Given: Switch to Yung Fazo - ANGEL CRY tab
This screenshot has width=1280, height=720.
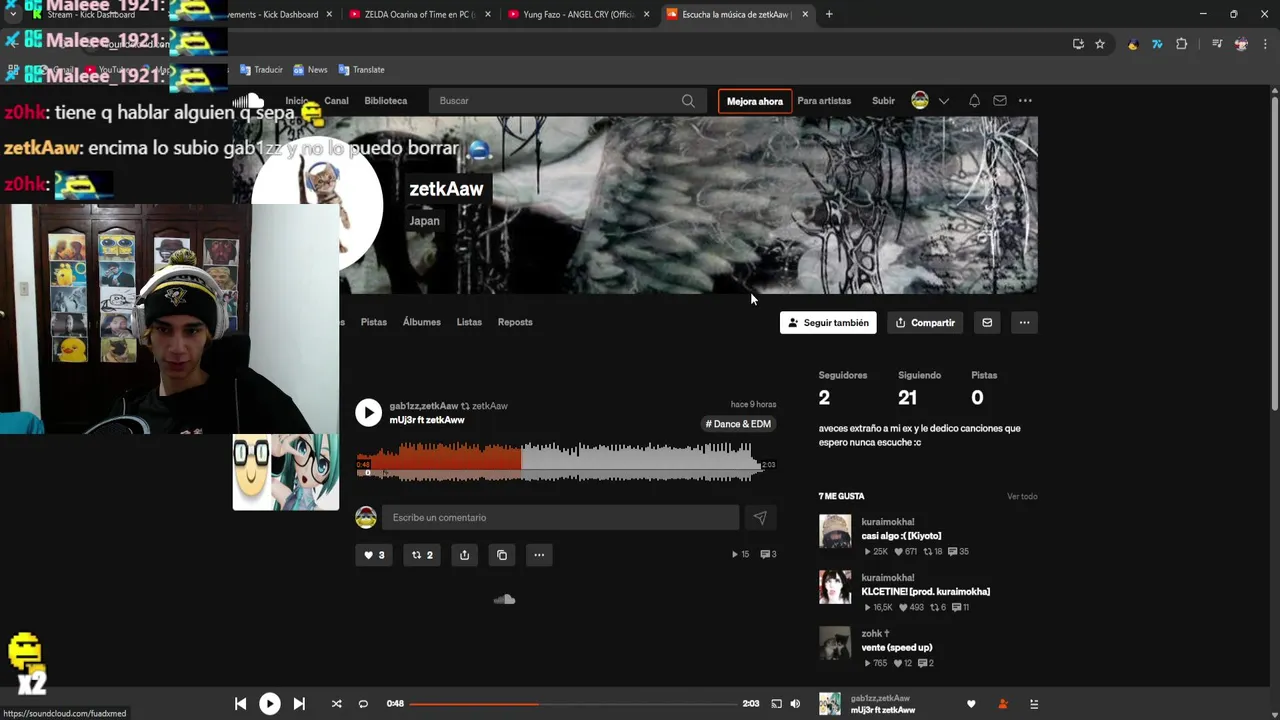Looking at the screenshot, I should pos(579,14).
